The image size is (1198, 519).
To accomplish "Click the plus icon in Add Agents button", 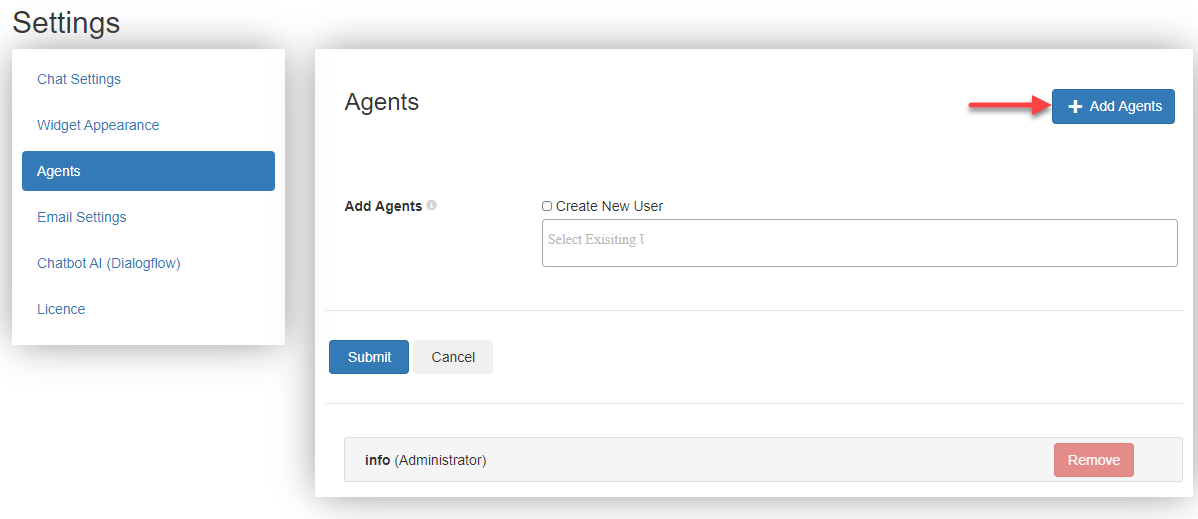I will pyautogui.click(x=1075, y=107).
